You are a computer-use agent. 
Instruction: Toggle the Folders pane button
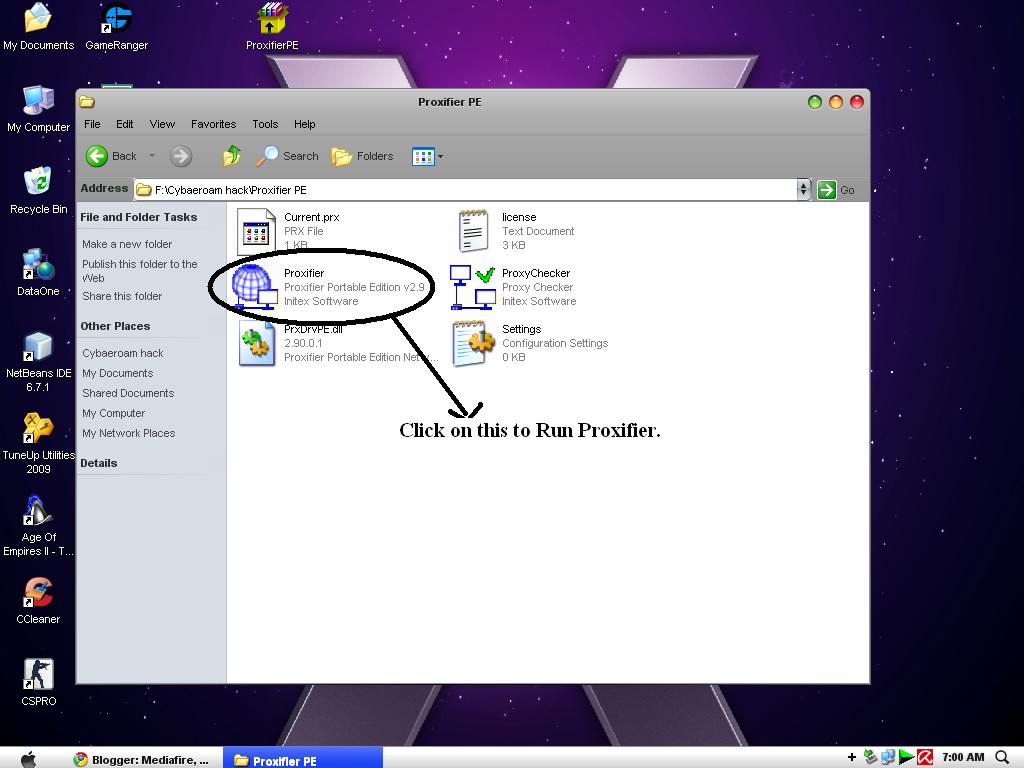click(x=362, y=156)
